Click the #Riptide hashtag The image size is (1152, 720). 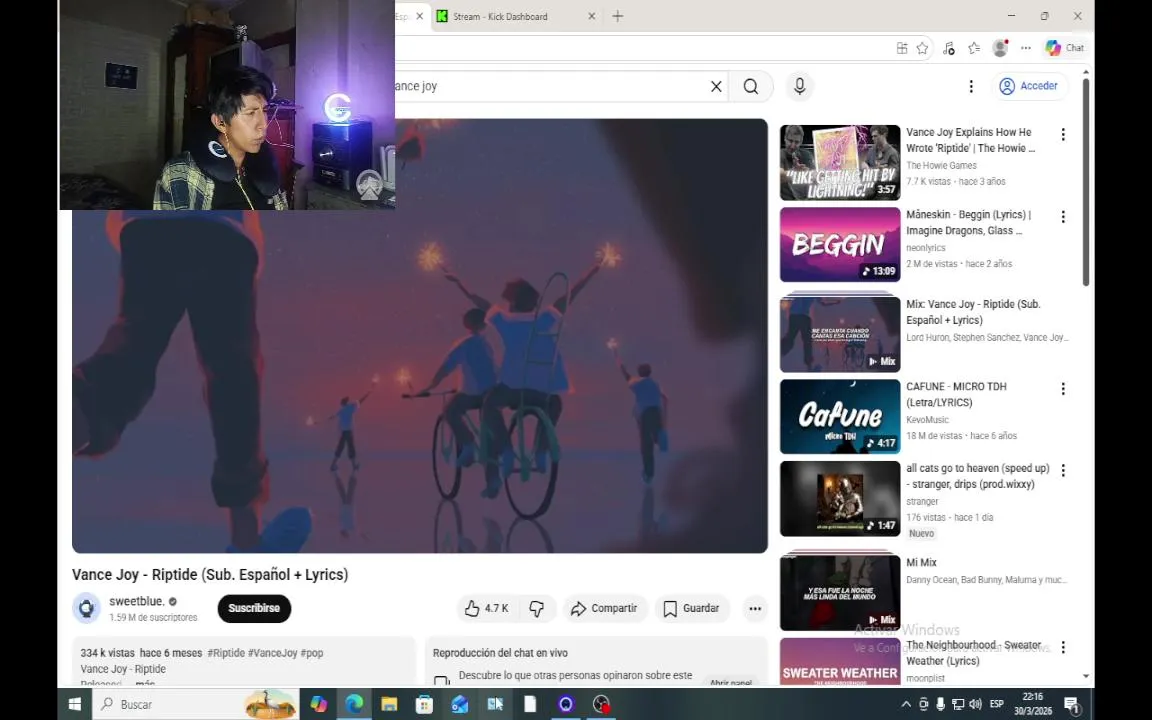(x=226, y=652)
